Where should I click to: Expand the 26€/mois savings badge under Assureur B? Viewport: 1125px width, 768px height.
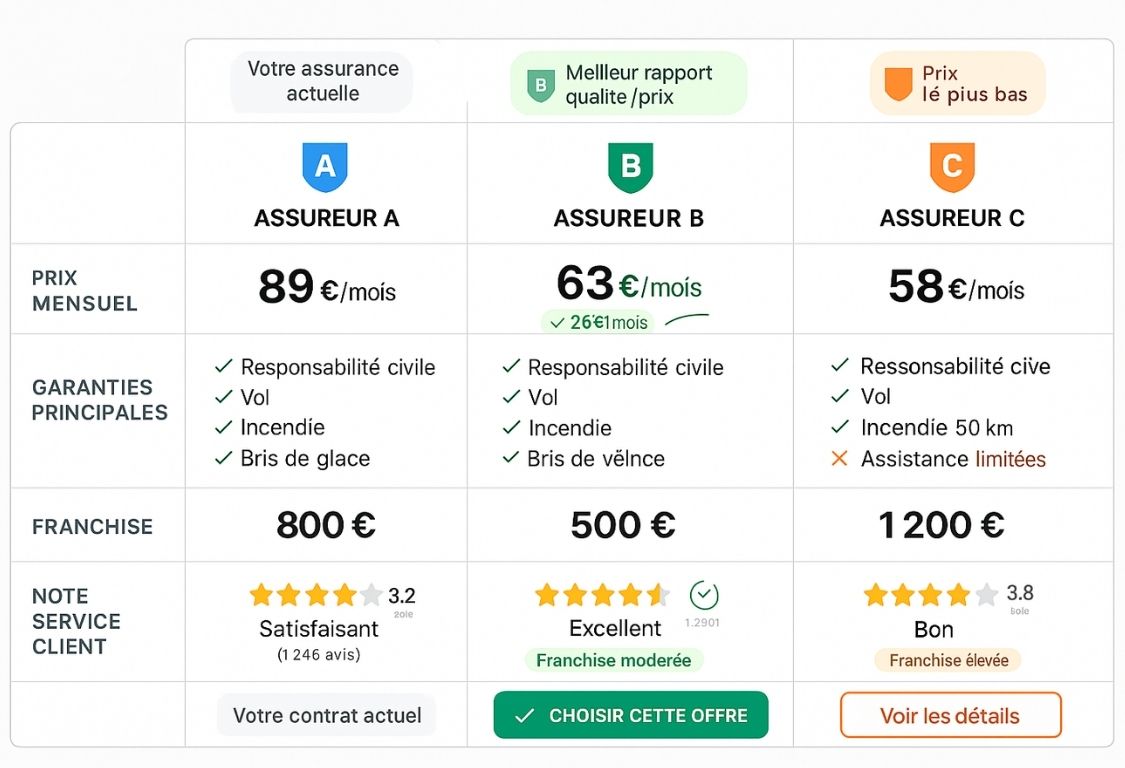click(x=598, y=322)
